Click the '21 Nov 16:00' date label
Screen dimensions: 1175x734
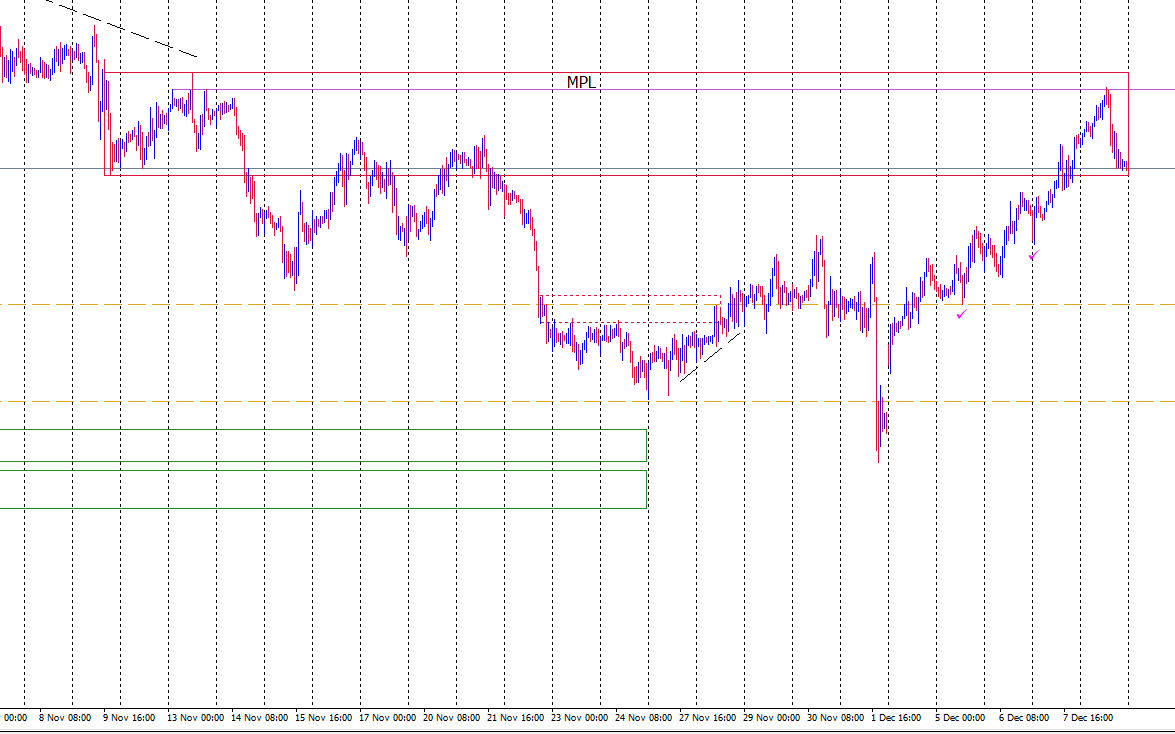(x=516, y=718)
